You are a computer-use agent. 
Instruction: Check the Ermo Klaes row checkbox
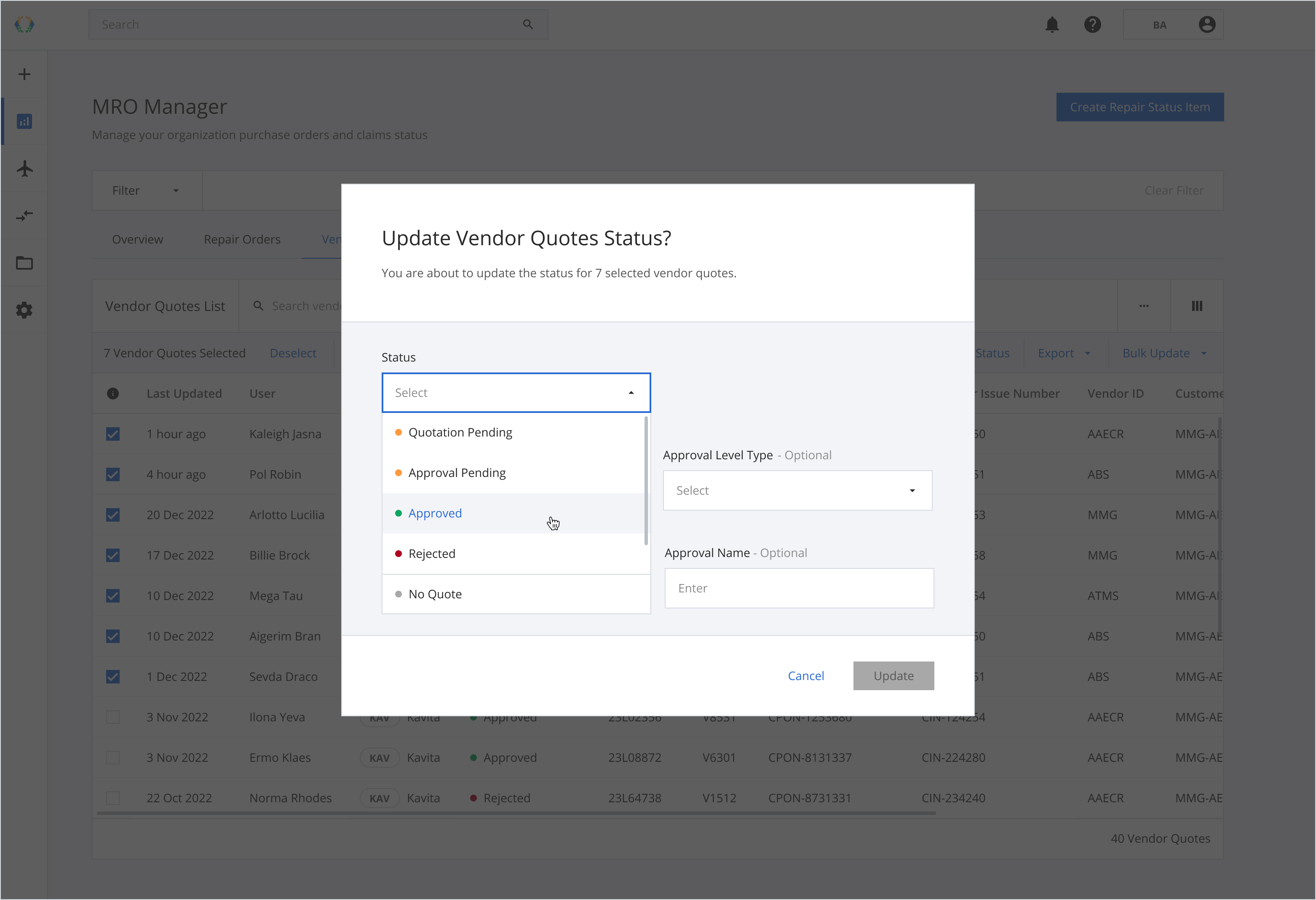point(113,758)
